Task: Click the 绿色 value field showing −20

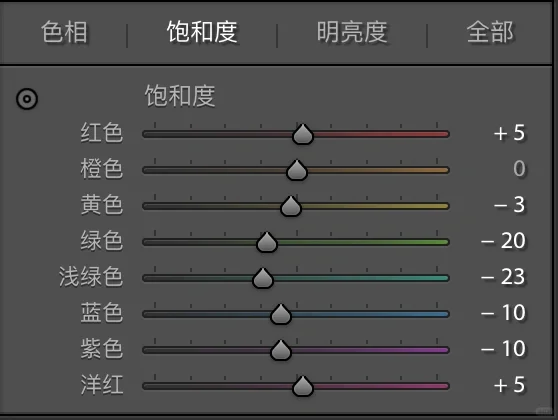Action: click(x=503, y=241)
